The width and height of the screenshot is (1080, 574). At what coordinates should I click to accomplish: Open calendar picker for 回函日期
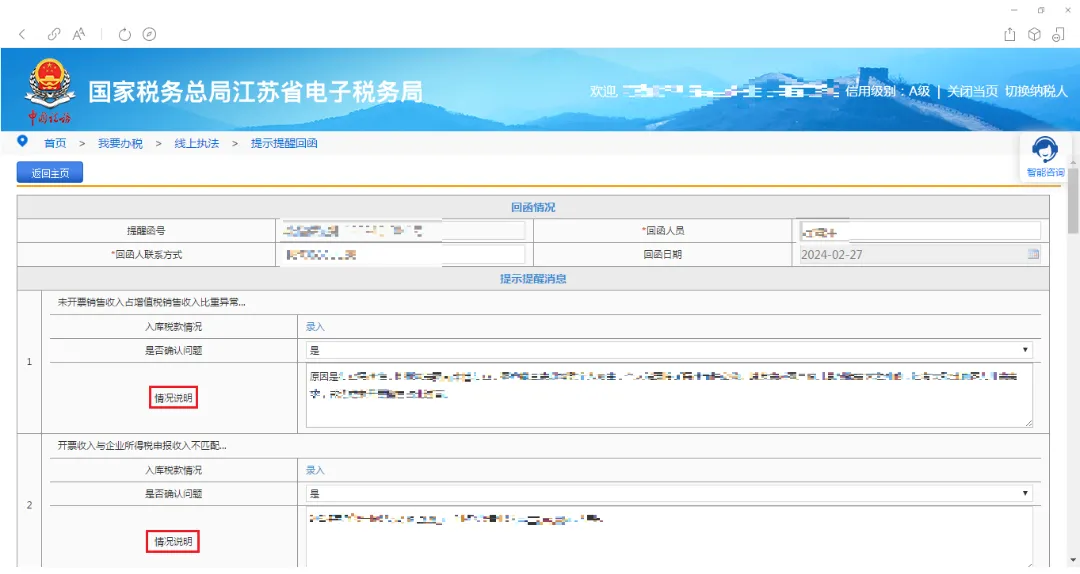(1033, 254)
